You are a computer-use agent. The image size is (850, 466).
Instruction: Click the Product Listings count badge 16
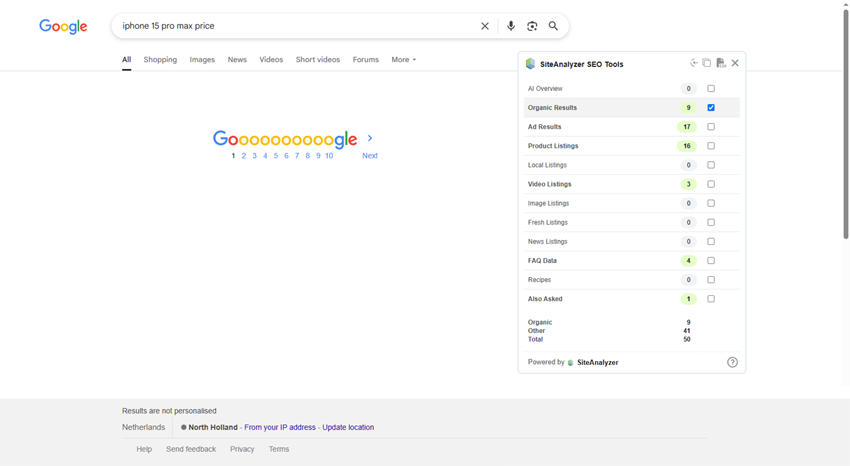click(x=686, y=146)
